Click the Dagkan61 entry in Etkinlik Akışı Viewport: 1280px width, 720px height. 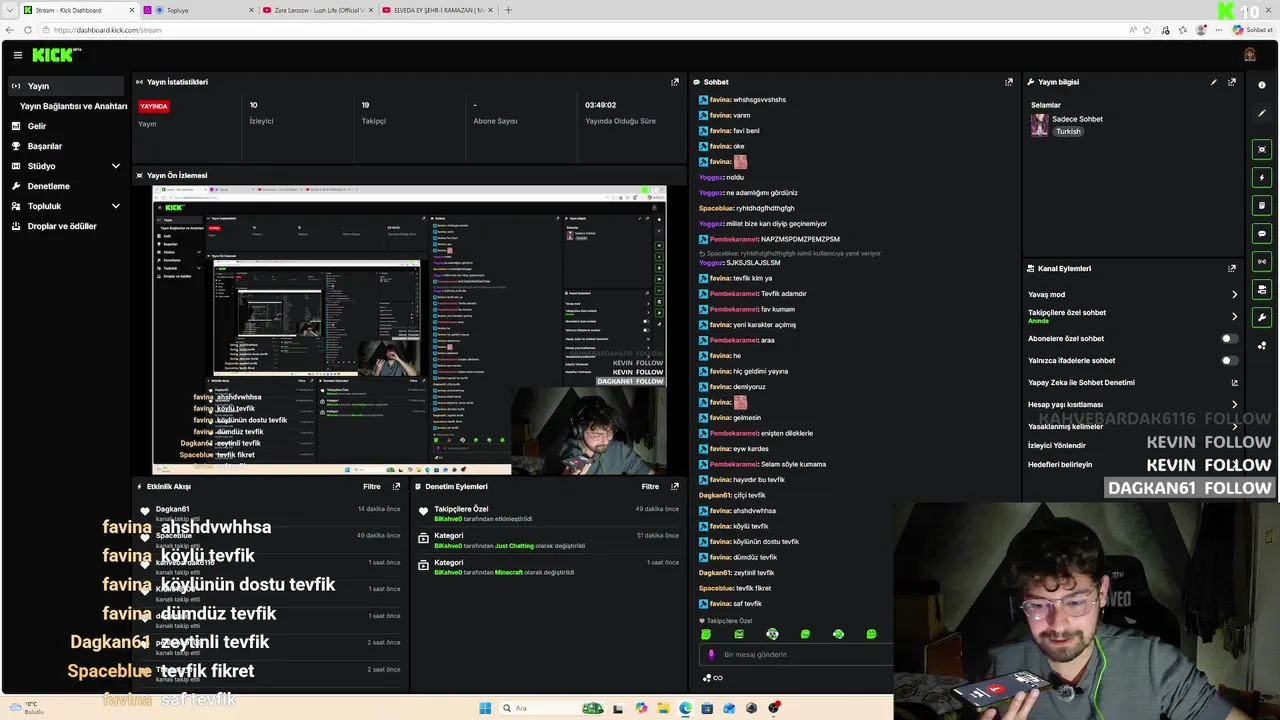(270, 516)
